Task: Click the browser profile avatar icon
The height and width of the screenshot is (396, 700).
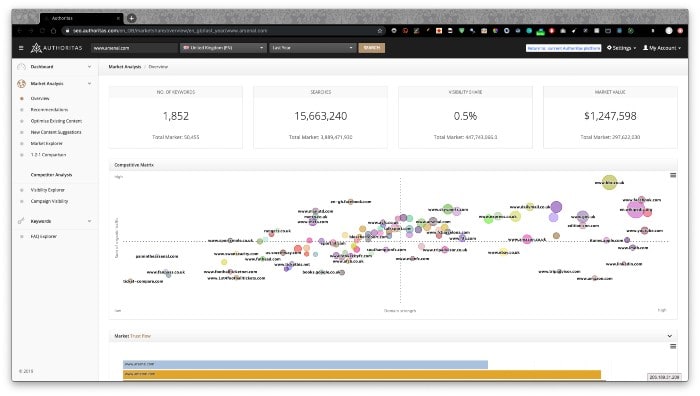Action: (x=669, y=31)
